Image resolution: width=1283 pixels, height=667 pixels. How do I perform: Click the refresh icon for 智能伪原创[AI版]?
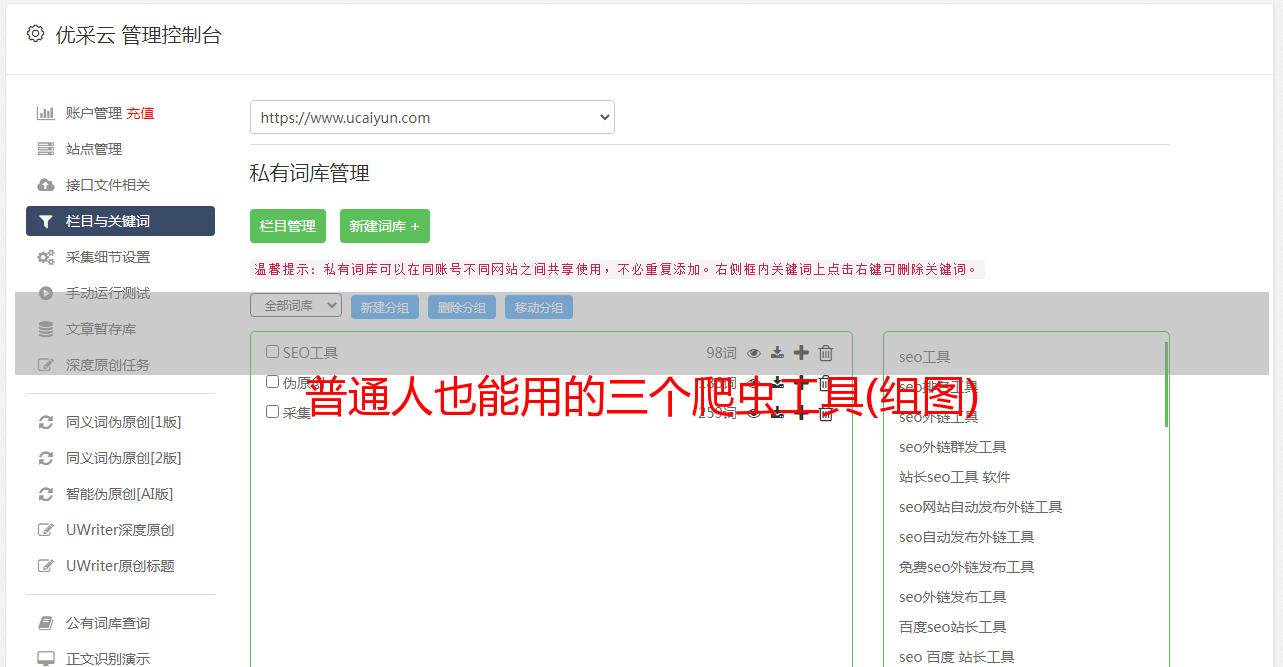click(x=45, y=494)
